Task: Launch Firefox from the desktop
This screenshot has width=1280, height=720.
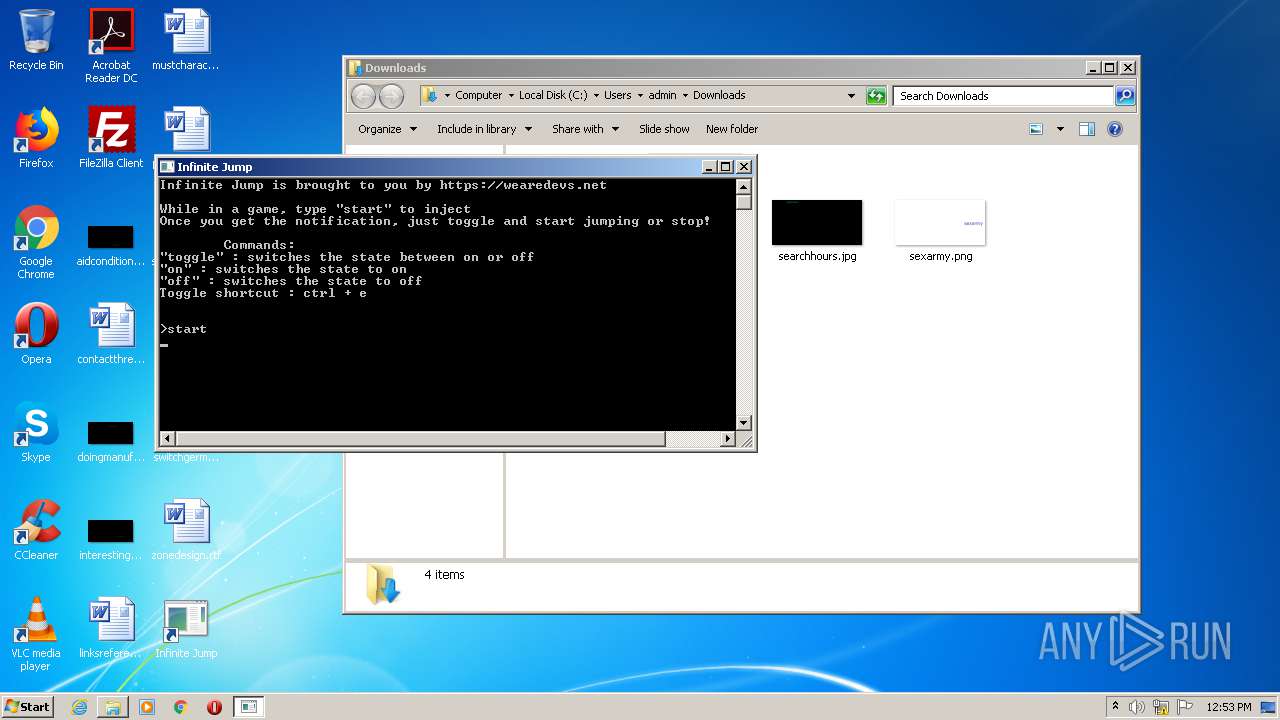Action: 36,138
